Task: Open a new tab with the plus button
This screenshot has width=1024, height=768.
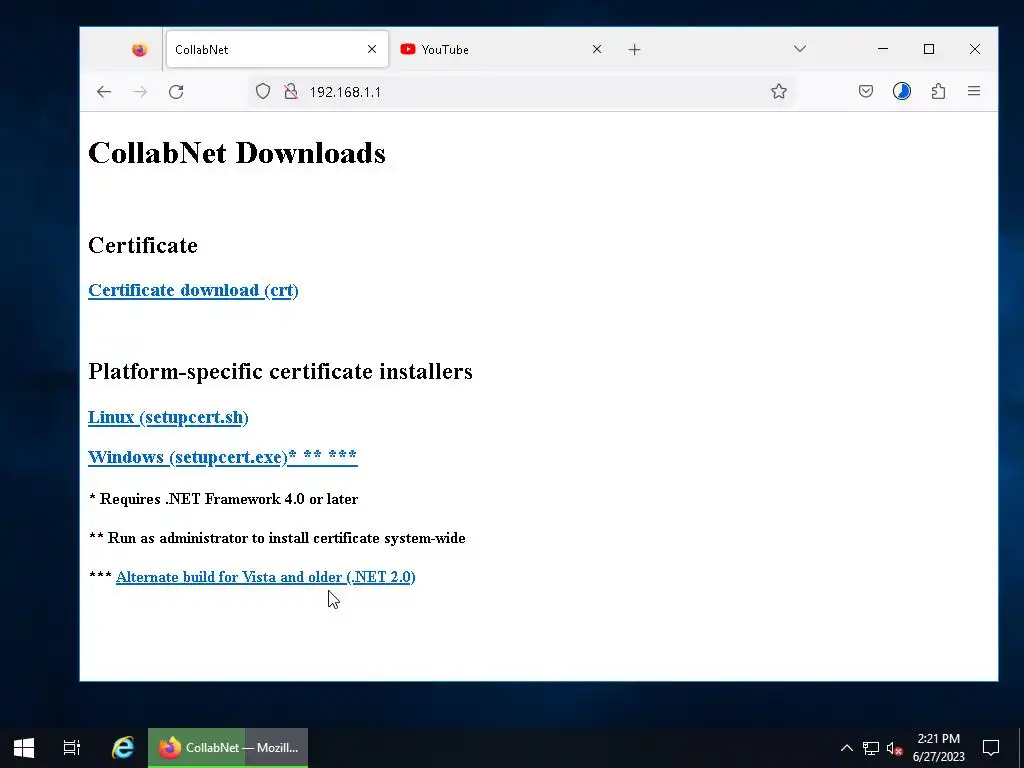Action: pyautogui.click(x=634, y=50)
